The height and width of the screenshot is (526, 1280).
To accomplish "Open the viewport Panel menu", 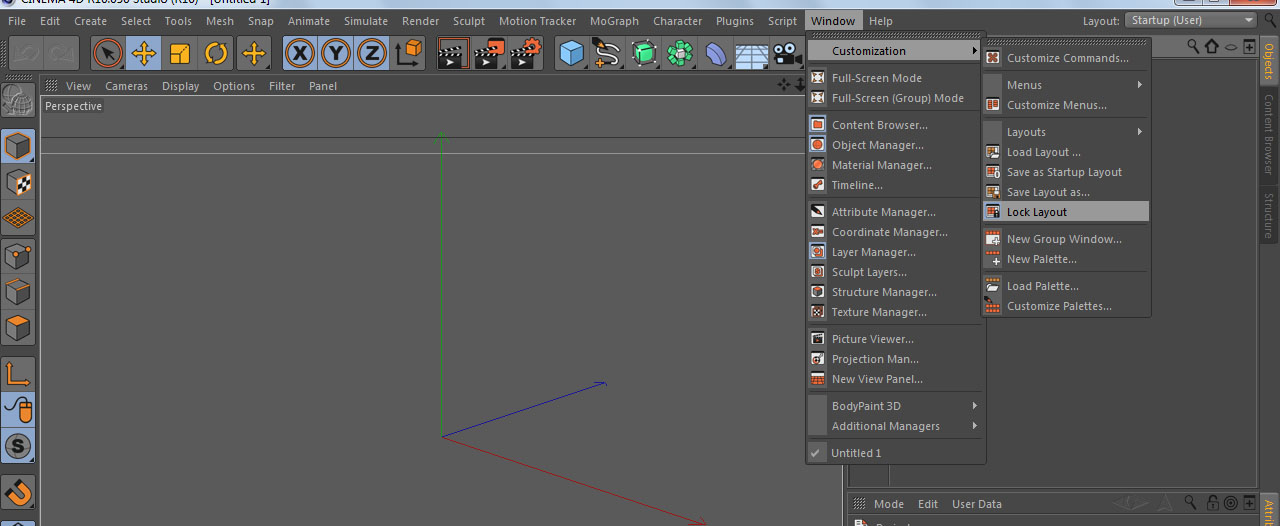I will point(323,86).
